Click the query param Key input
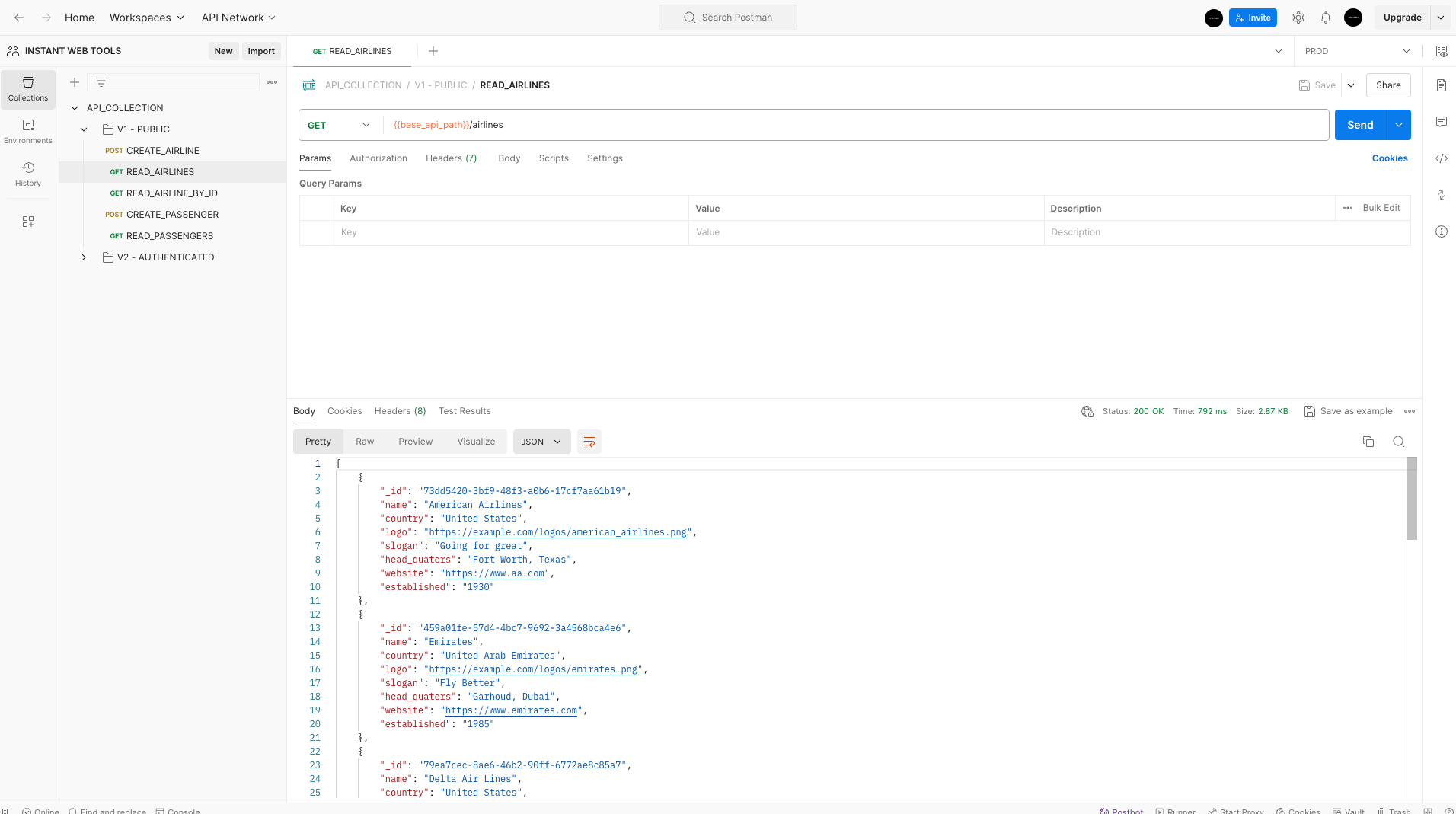This screenshot has height=814, width=1456. (x=511, y=232)
